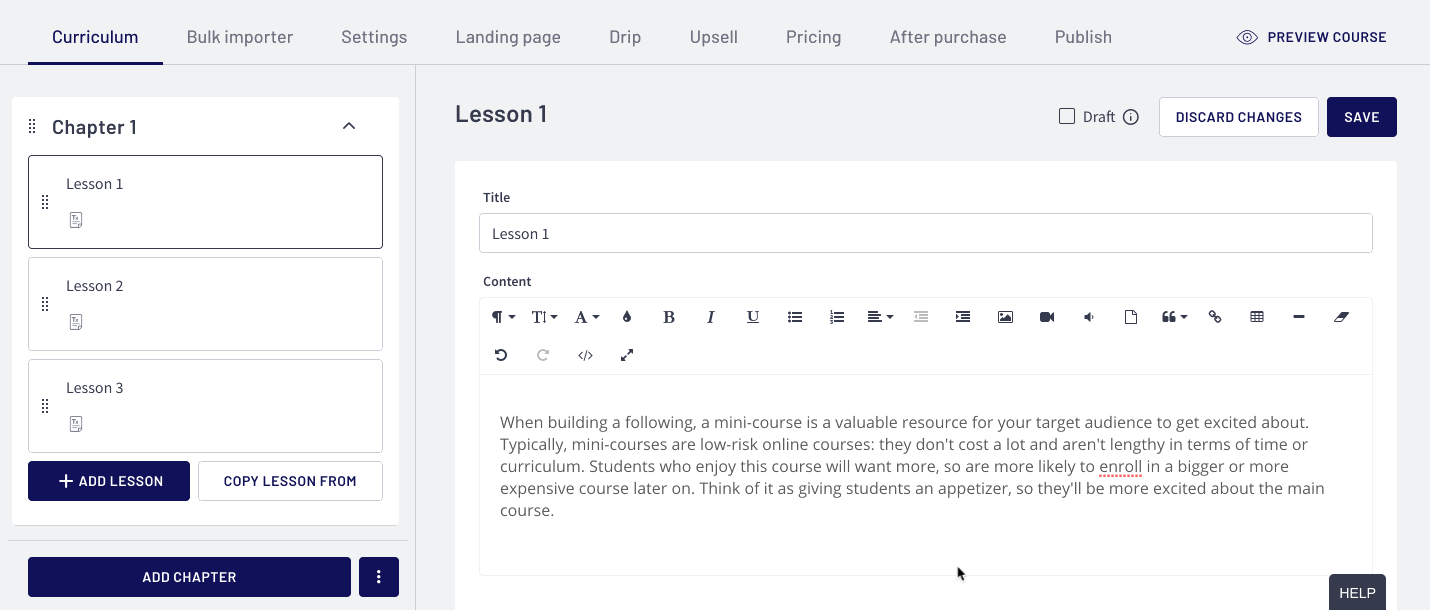1430x610 pixels.
Task: Open the text color picker
Action: pyautogui.click(x=627, y=317)
